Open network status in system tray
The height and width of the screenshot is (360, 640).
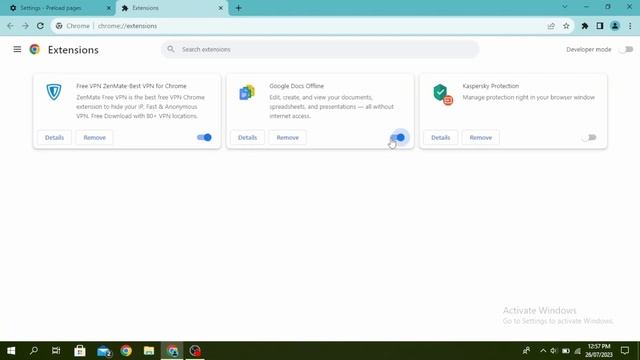pyautogui.click(x=578, y=351)
